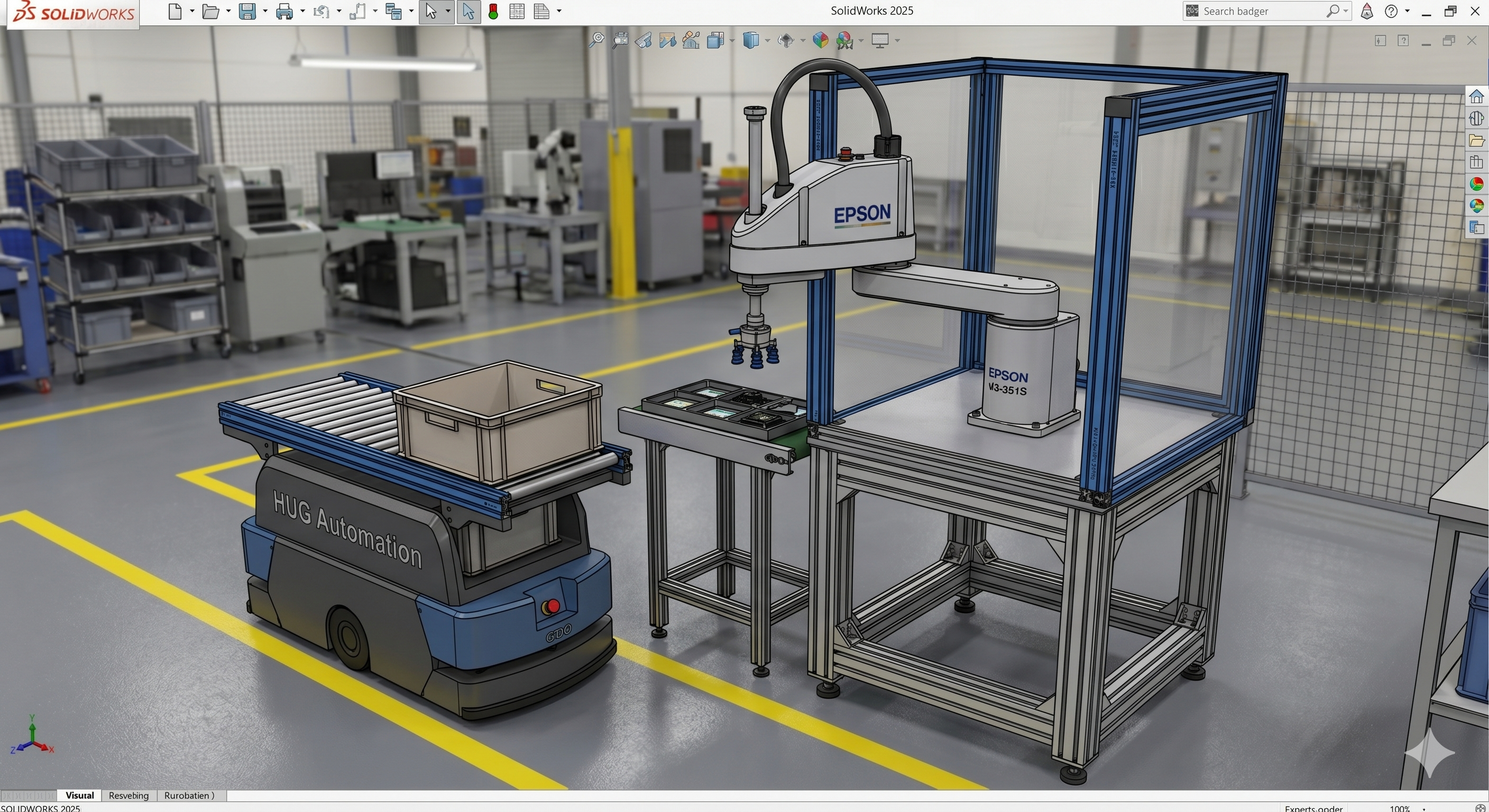Expand the Open file dropdown arrow
The height and width of the screenshot is (812, 1489).
pyautogui.click(x=228, y=11)
